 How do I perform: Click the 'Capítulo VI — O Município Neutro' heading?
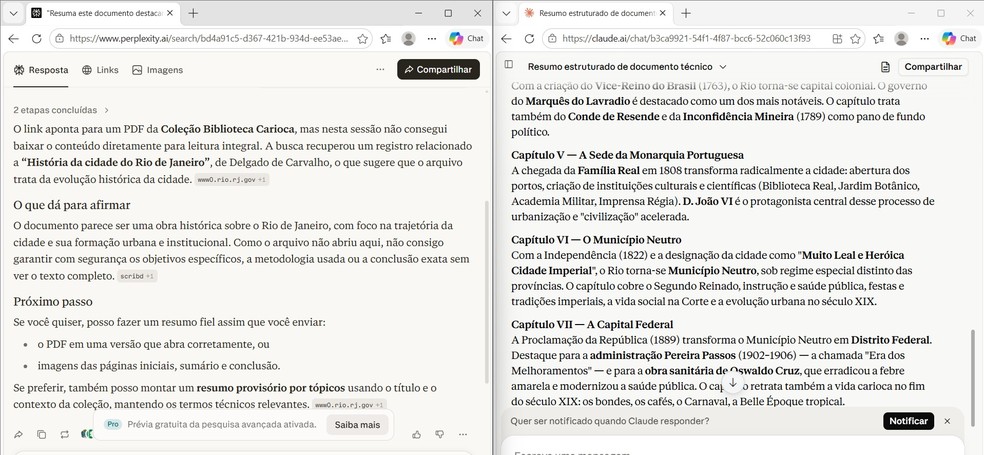[596, 240]
